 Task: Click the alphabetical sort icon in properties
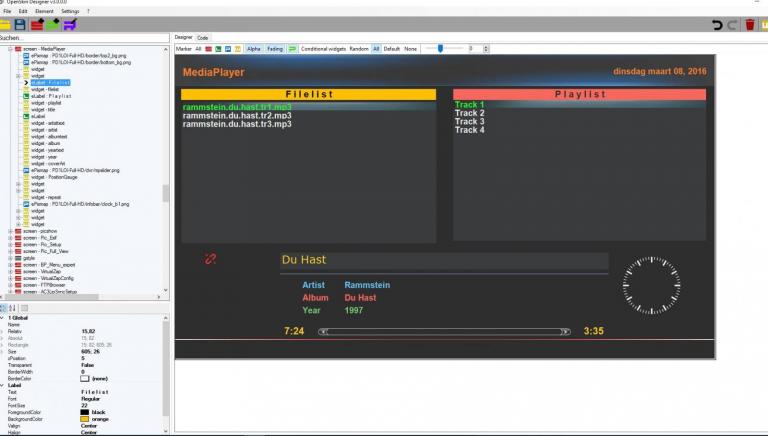pyautogui.click(x=14, y=308)
